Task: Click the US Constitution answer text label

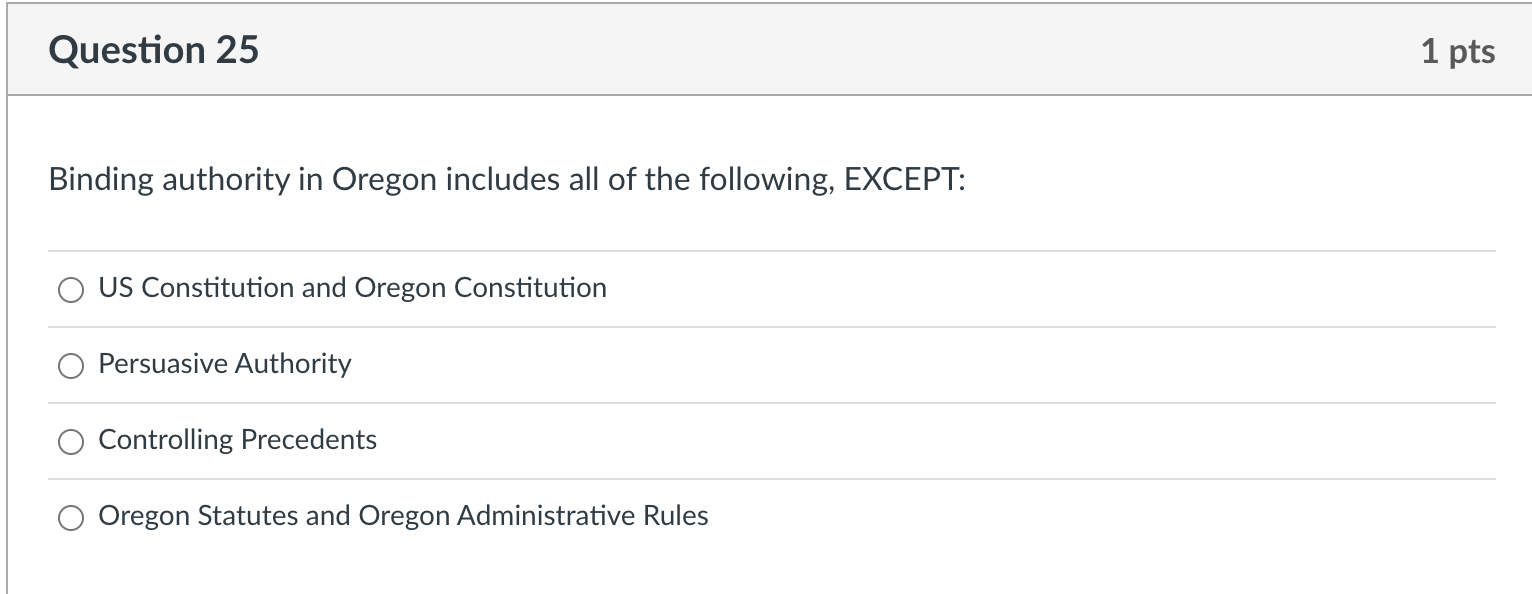Action: tap(352, 287)
